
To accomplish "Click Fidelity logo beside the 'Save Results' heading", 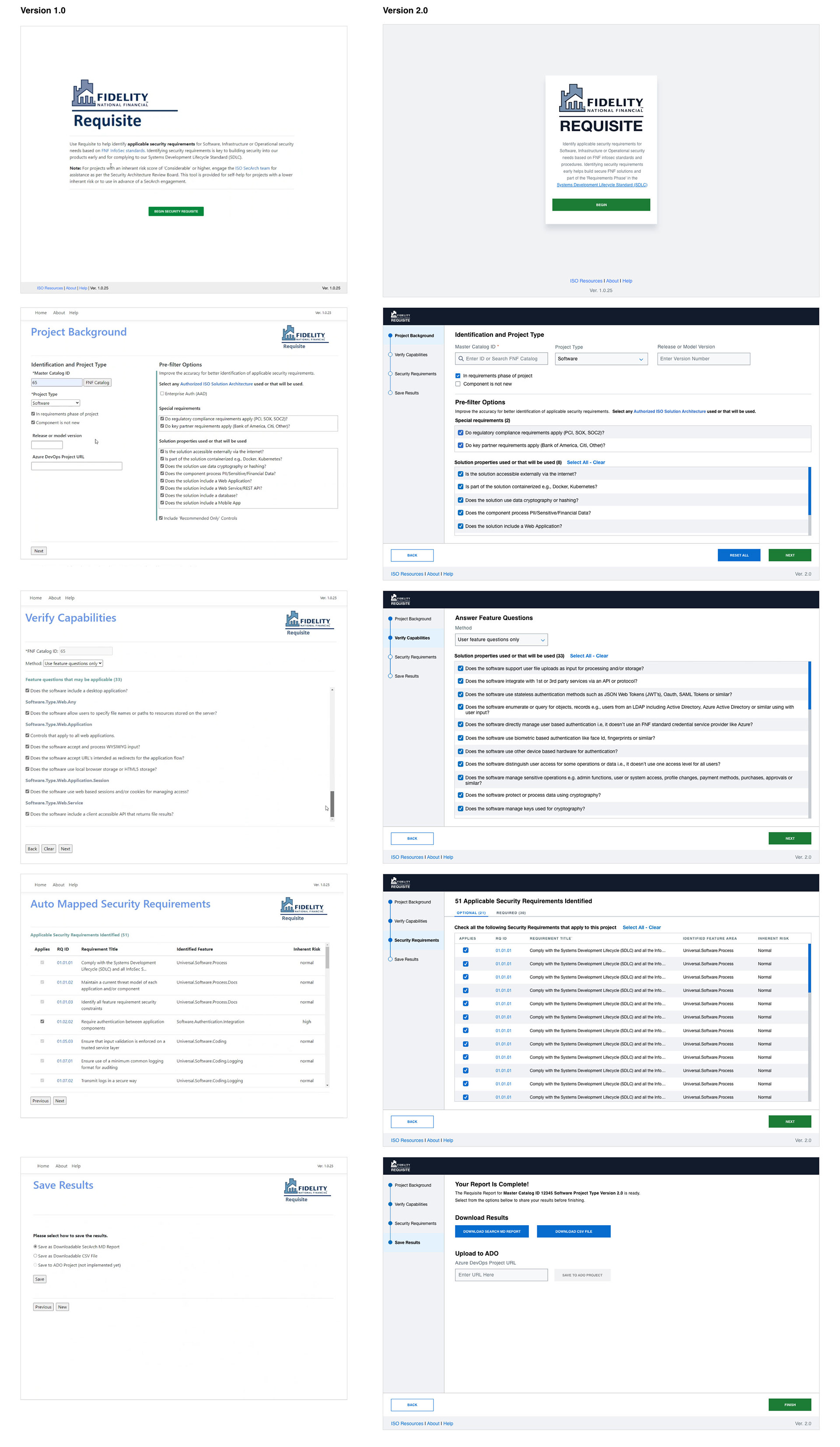I will (x=306, y=1187).
